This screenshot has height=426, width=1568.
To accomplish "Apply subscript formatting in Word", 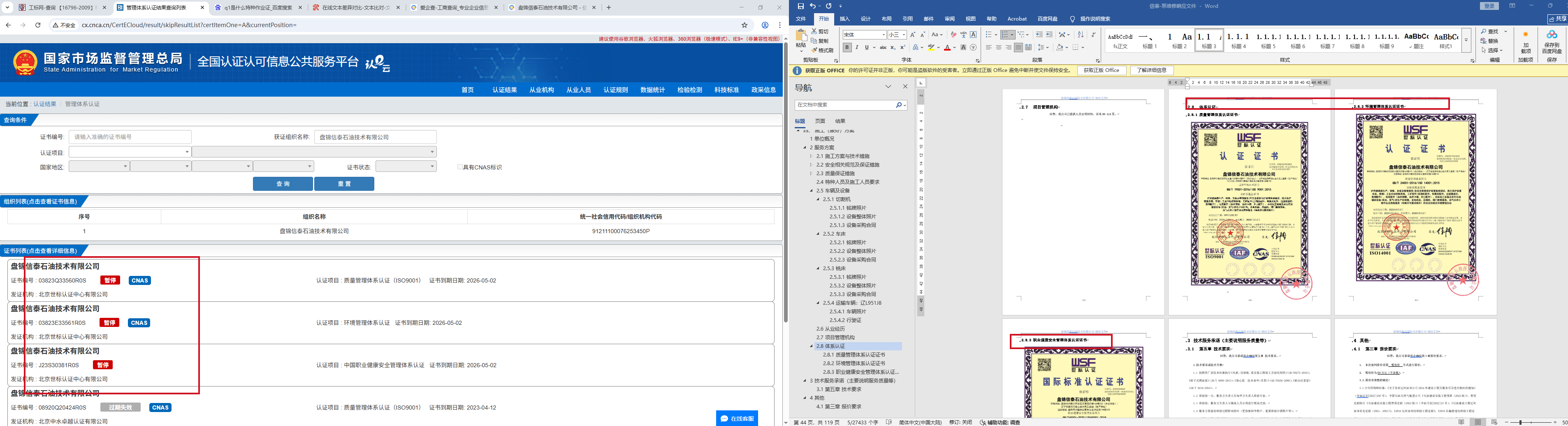I will point(893,47).
